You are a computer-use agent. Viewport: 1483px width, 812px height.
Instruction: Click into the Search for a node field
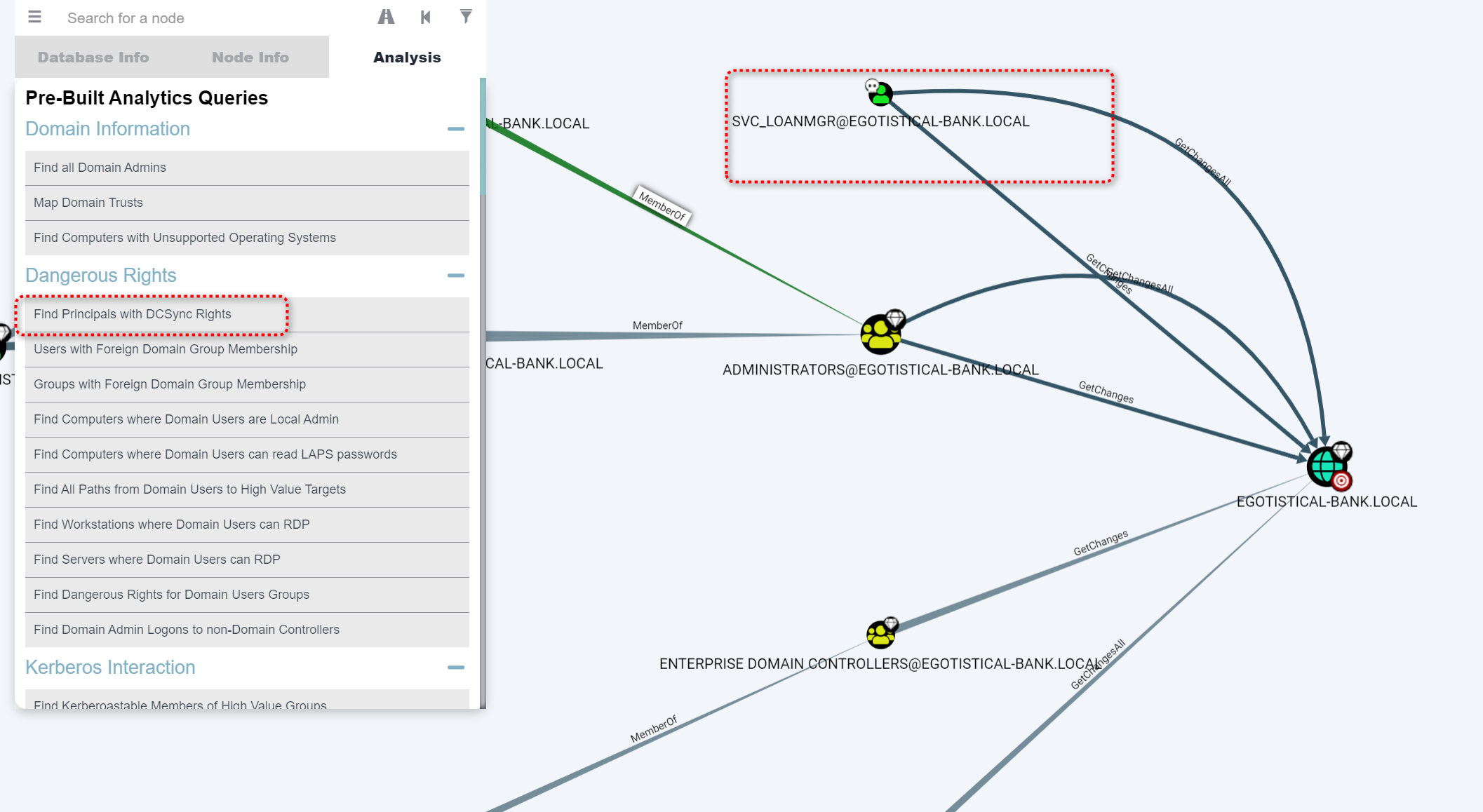(210, 18)
